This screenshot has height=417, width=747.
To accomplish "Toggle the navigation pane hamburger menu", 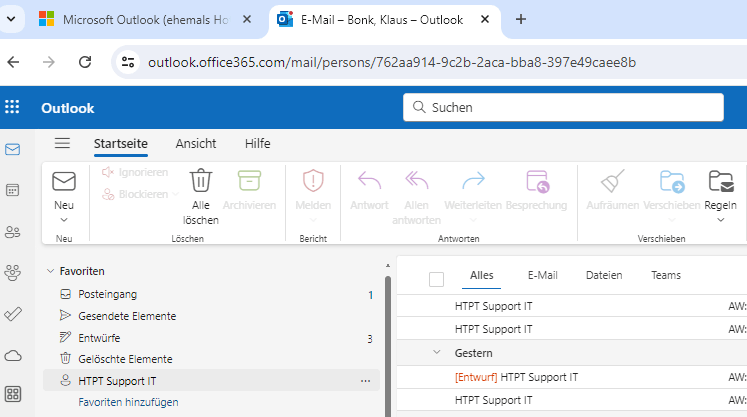I will pyautogui.click(x=62, y=143).
